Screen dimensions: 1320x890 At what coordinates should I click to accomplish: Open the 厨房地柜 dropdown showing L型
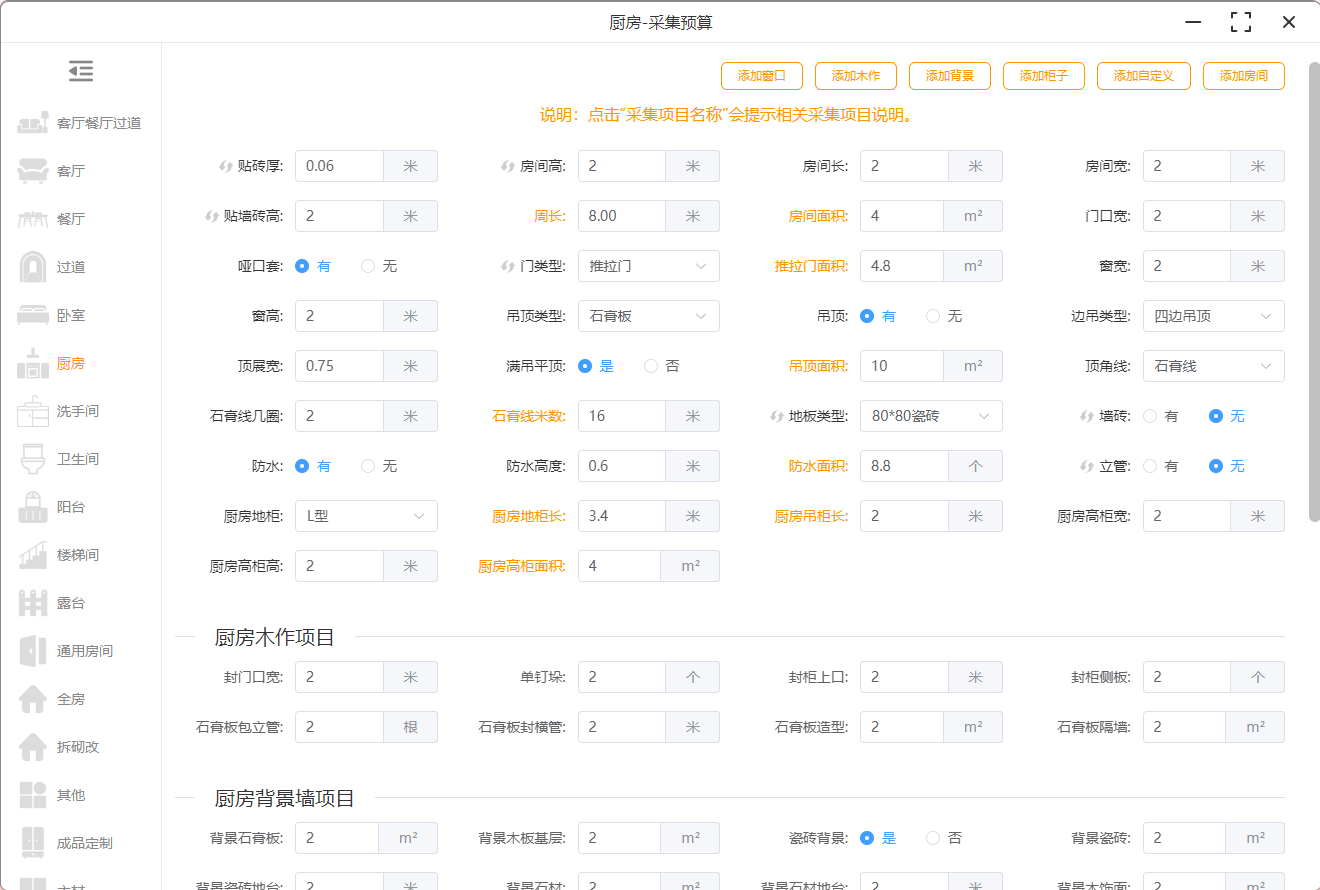[366, 516]
